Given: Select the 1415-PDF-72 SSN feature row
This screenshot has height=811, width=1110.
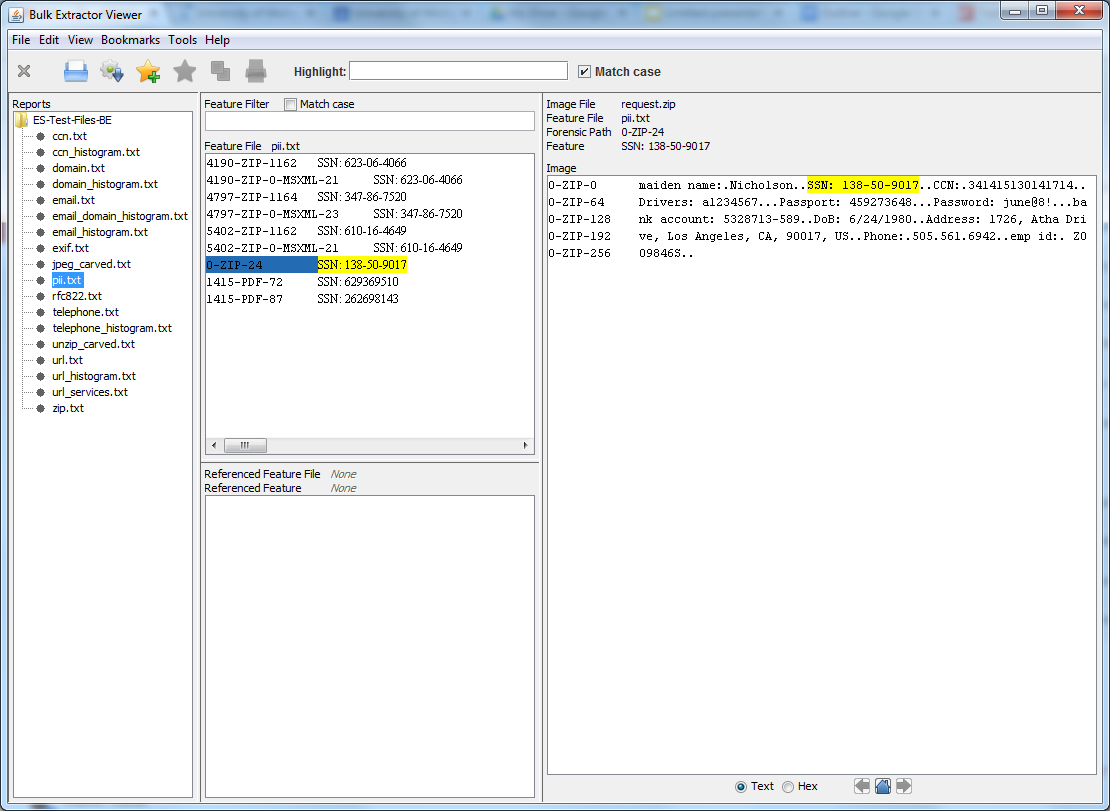Looking at the screenshot, I should pos(302,282).
